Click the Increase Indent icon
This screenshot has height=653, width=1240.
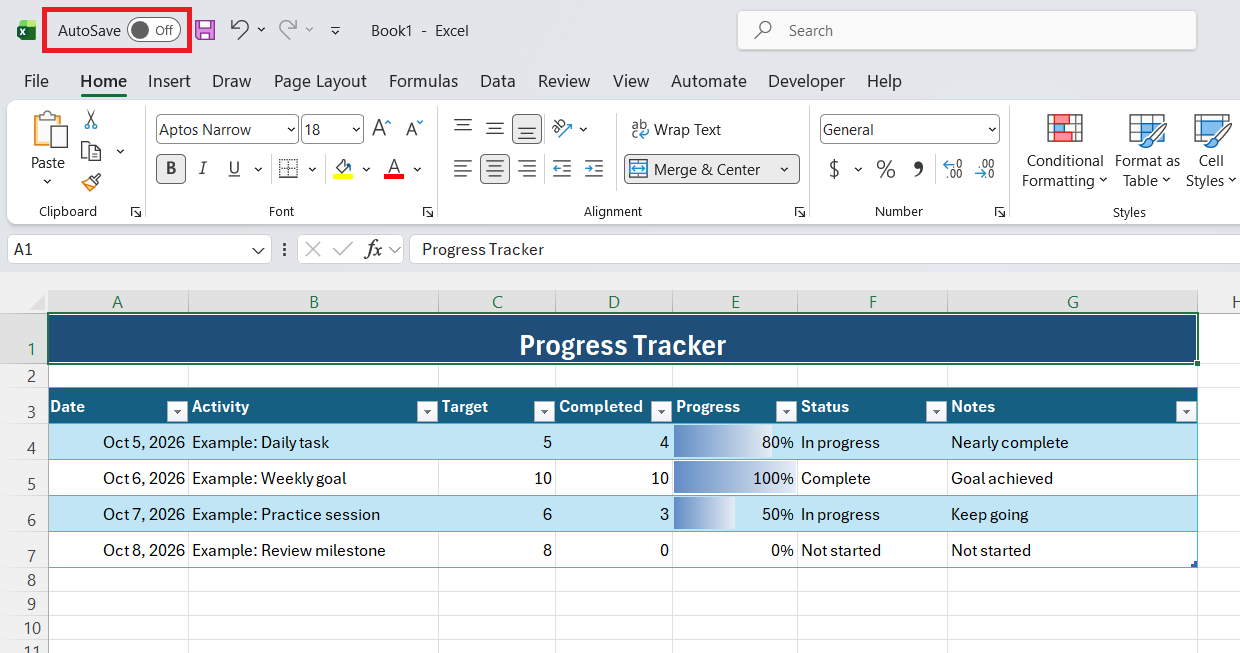594,169
